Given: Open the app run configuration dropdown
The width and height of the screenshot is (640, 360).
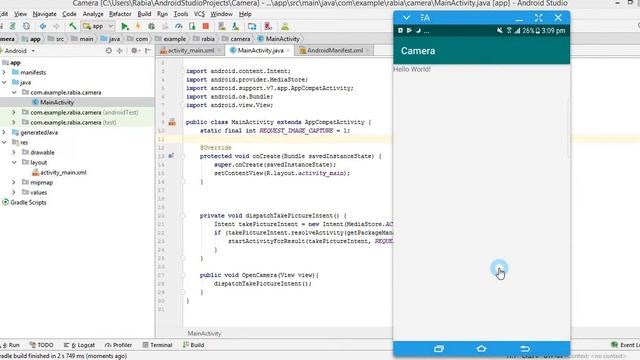Looking at the screenshot, I should pyautogui.click(x=98, y=26).
